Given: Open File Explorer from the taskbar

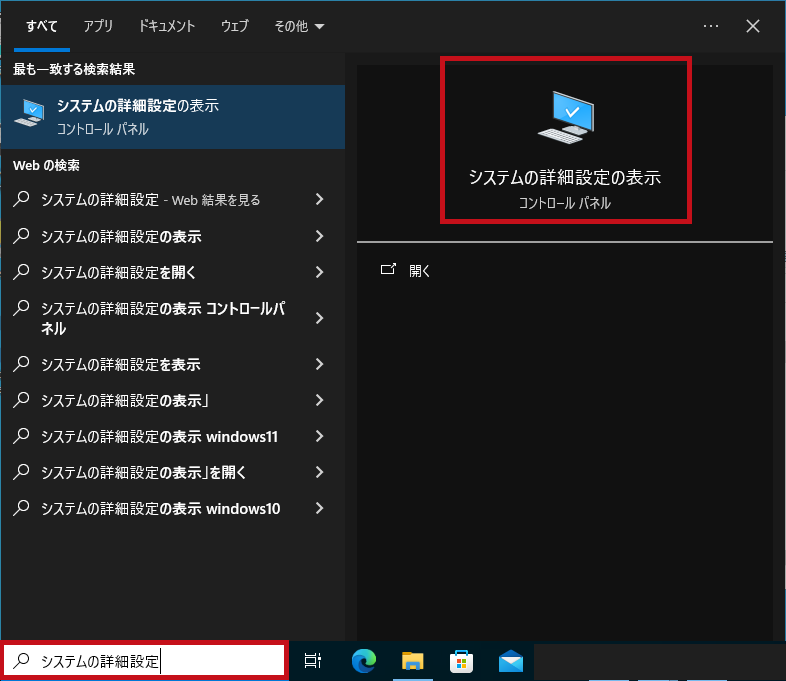Looking at the screenshot, I should click(413, 660).
